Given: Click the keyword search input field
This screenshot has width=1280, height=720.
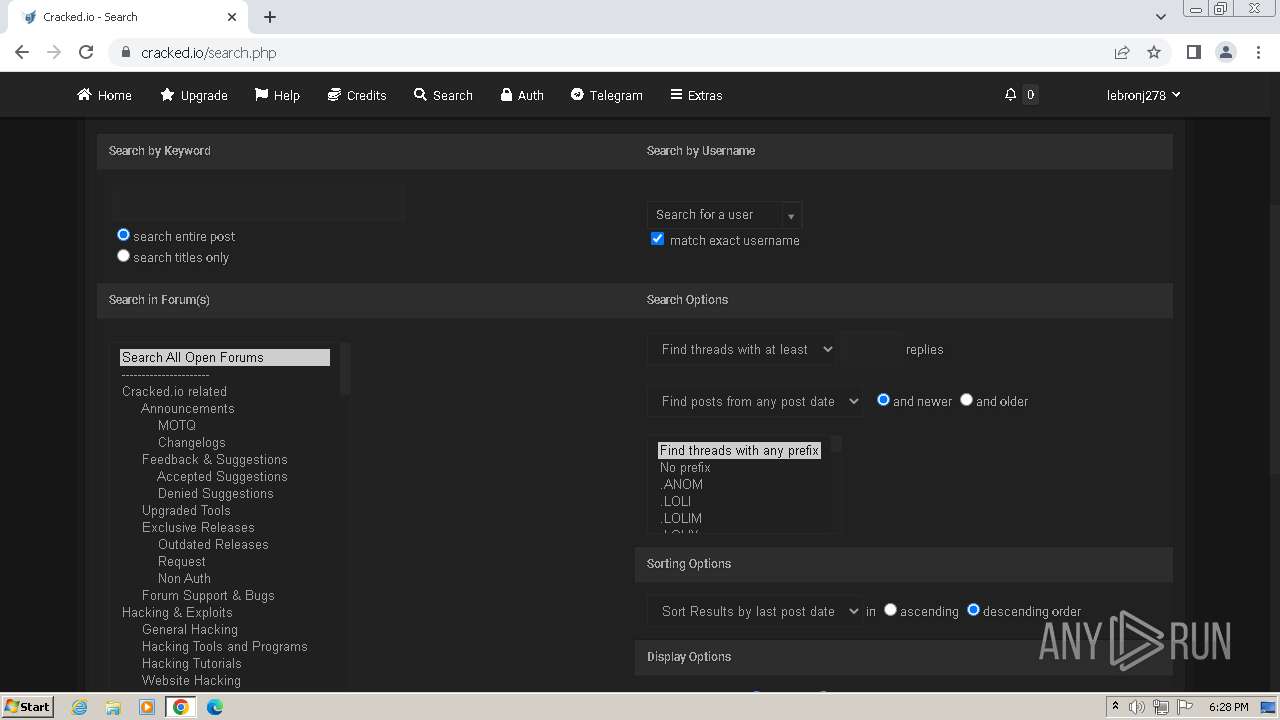Looking at the screenshot, I should click(258, 204).
